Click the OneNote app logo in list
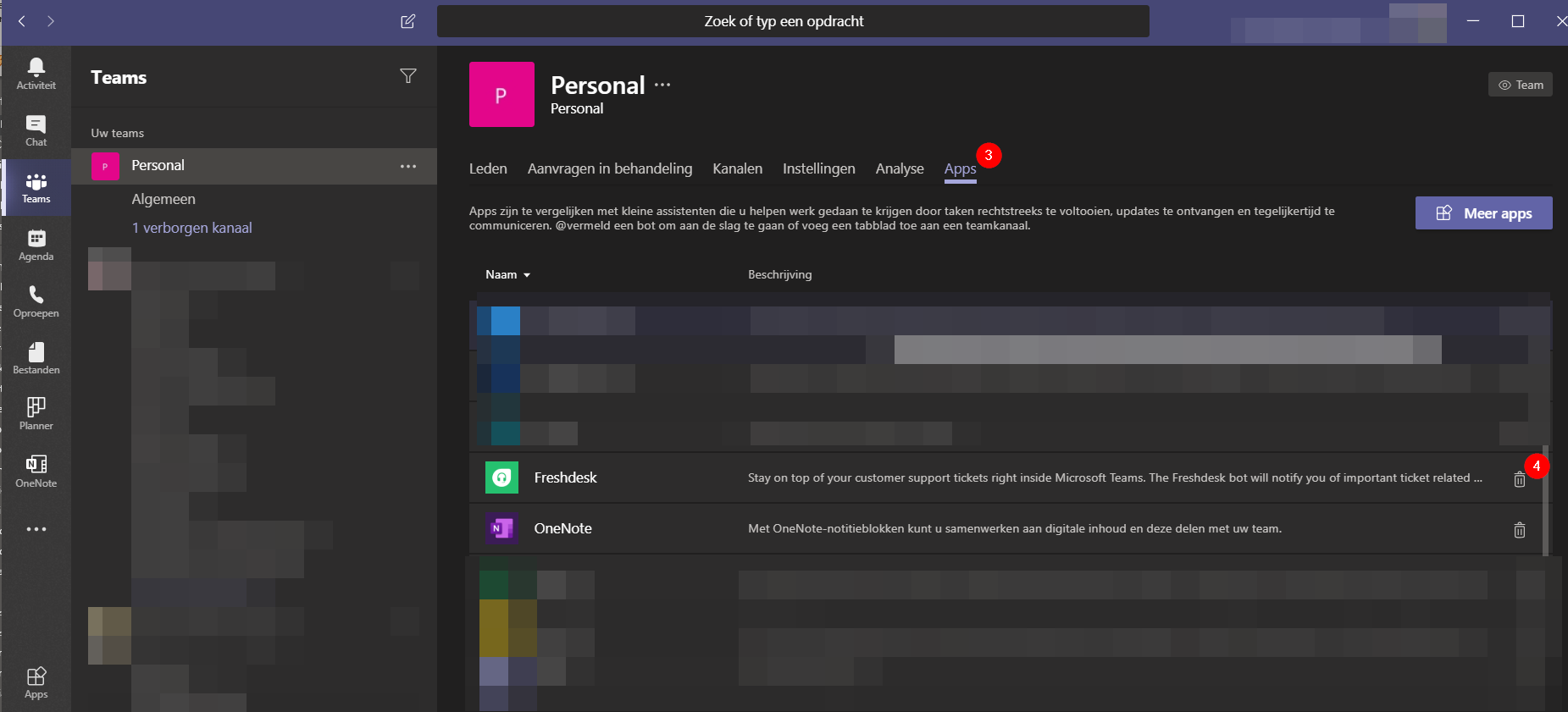 (501, 528)
